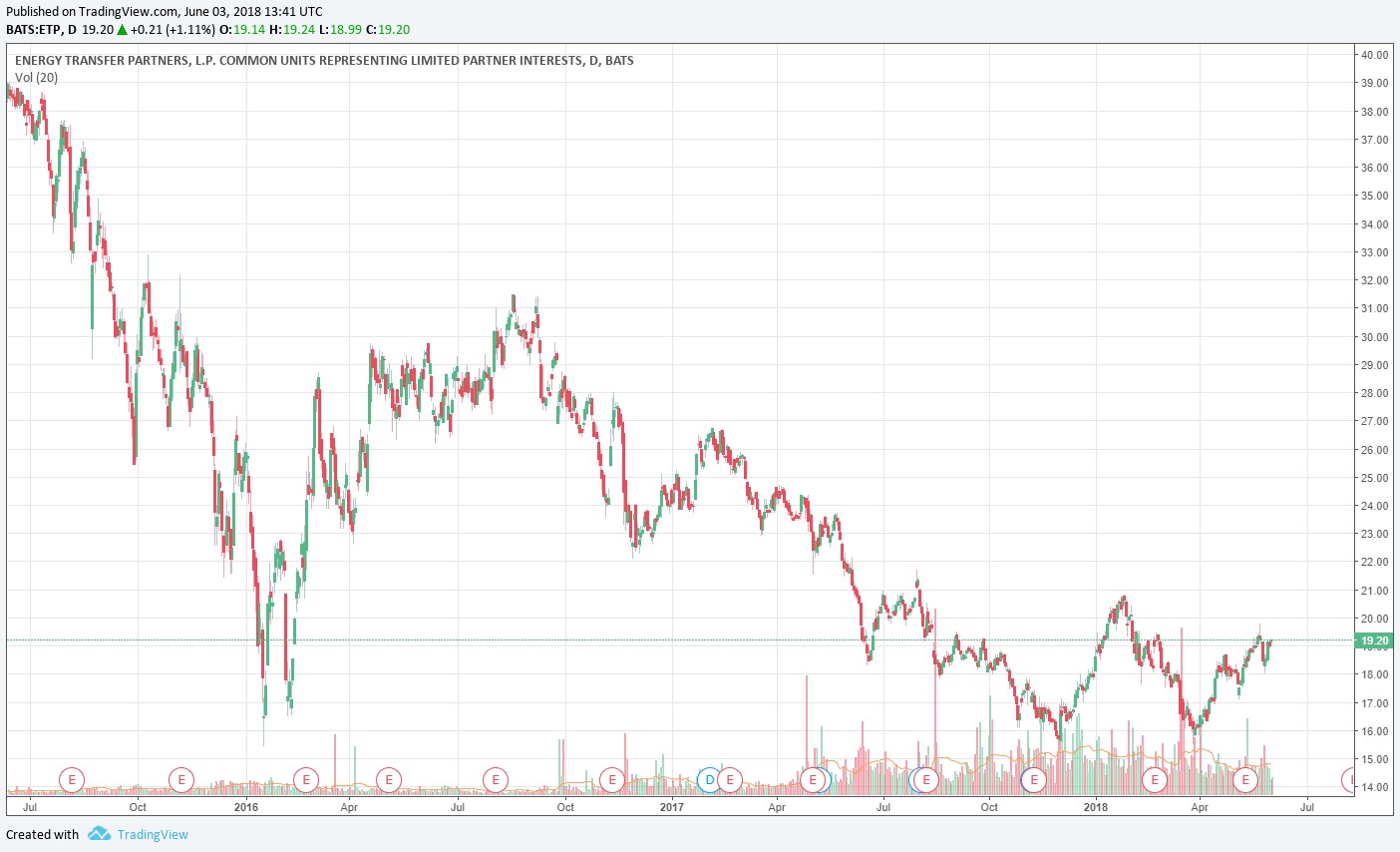1400x852 pixels.
Task: Click the green up-triangle change indicator
Action: 122,30
